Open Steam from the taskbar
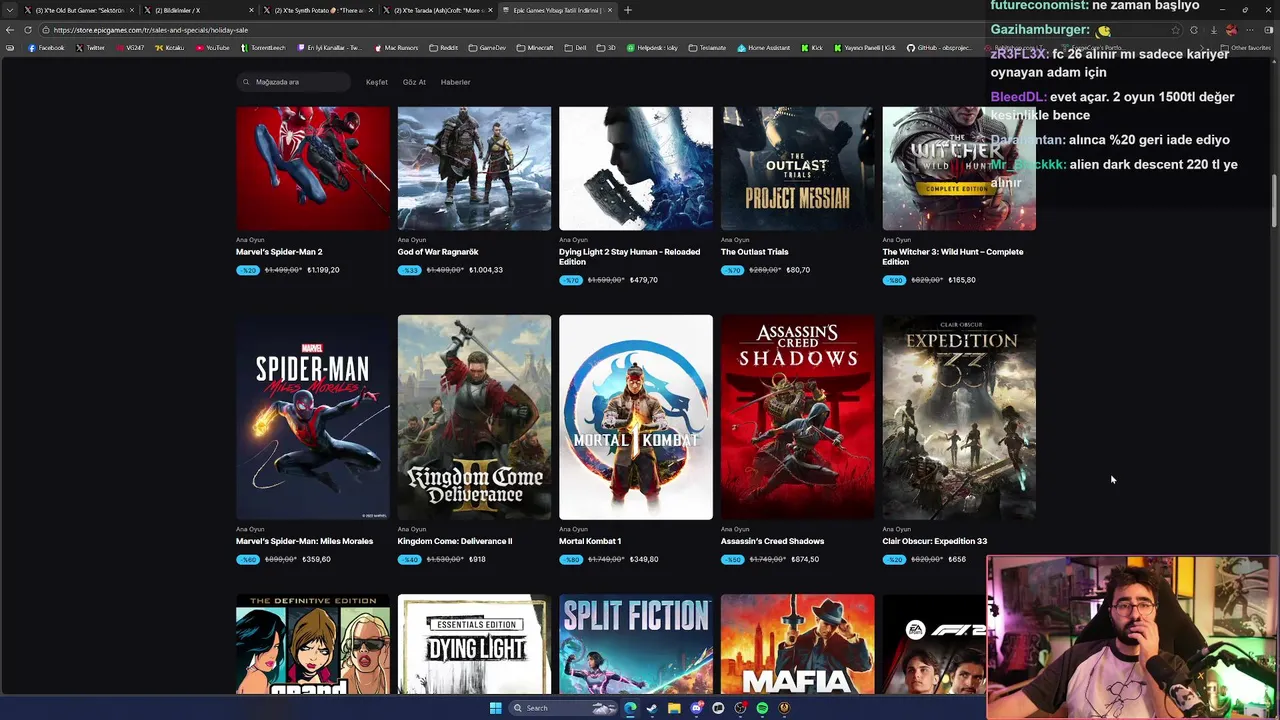This screenshot has height=720, width=1280. [x=652, y=708]
